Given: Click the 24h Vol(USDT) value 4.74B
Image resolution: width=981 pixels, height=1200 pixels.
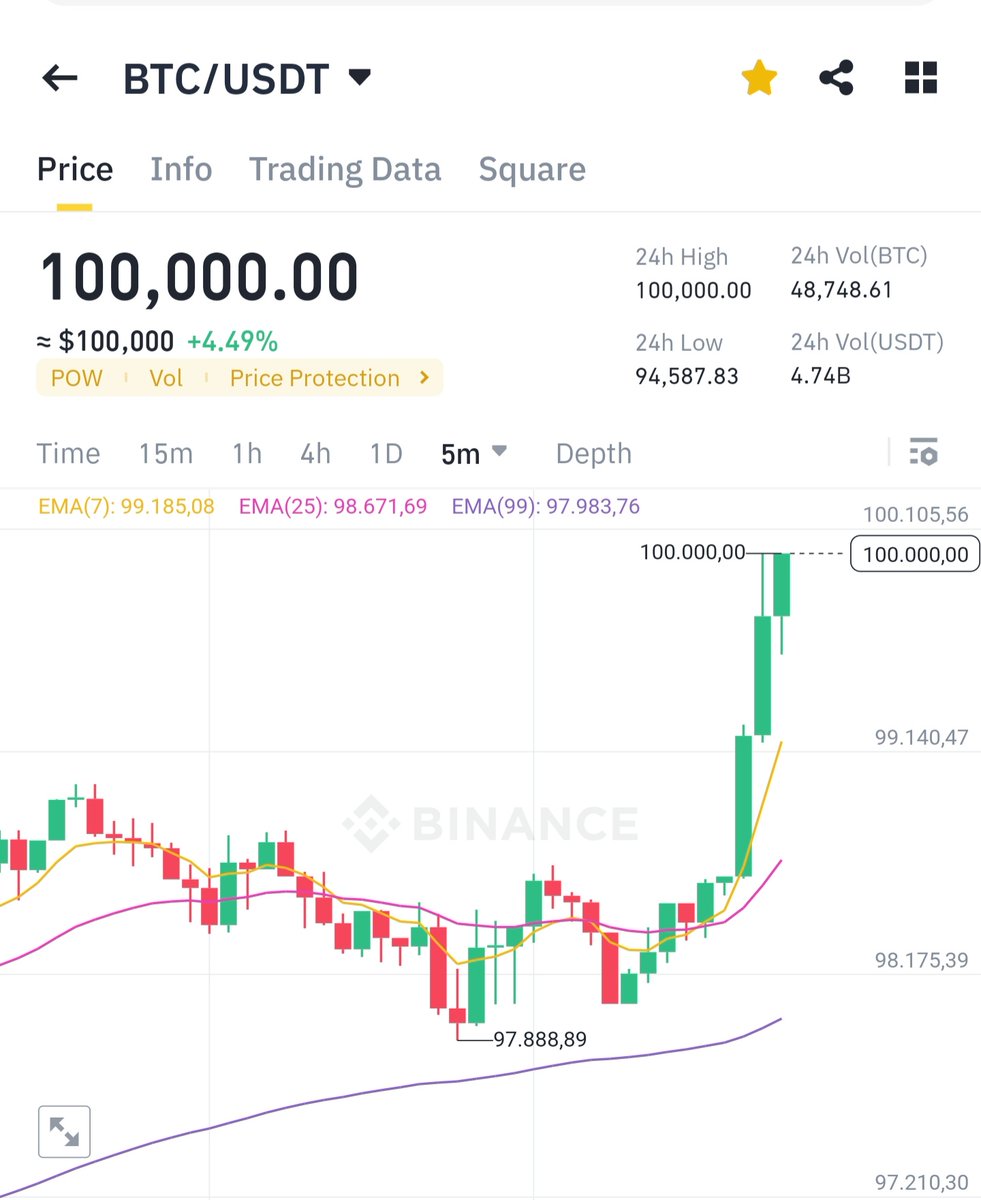Looking at the screenshot, I should [x=820, y=377].
